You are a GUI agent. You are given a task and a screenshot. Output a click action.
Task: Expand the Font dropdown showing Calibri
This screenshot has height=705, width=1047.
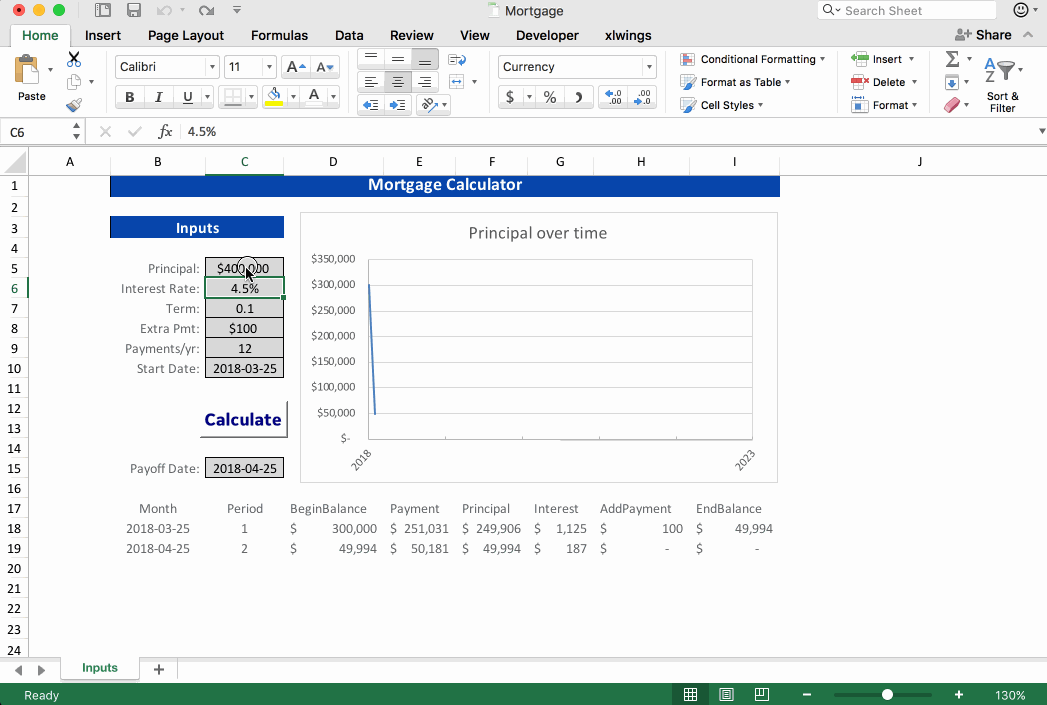click(165, 67)
